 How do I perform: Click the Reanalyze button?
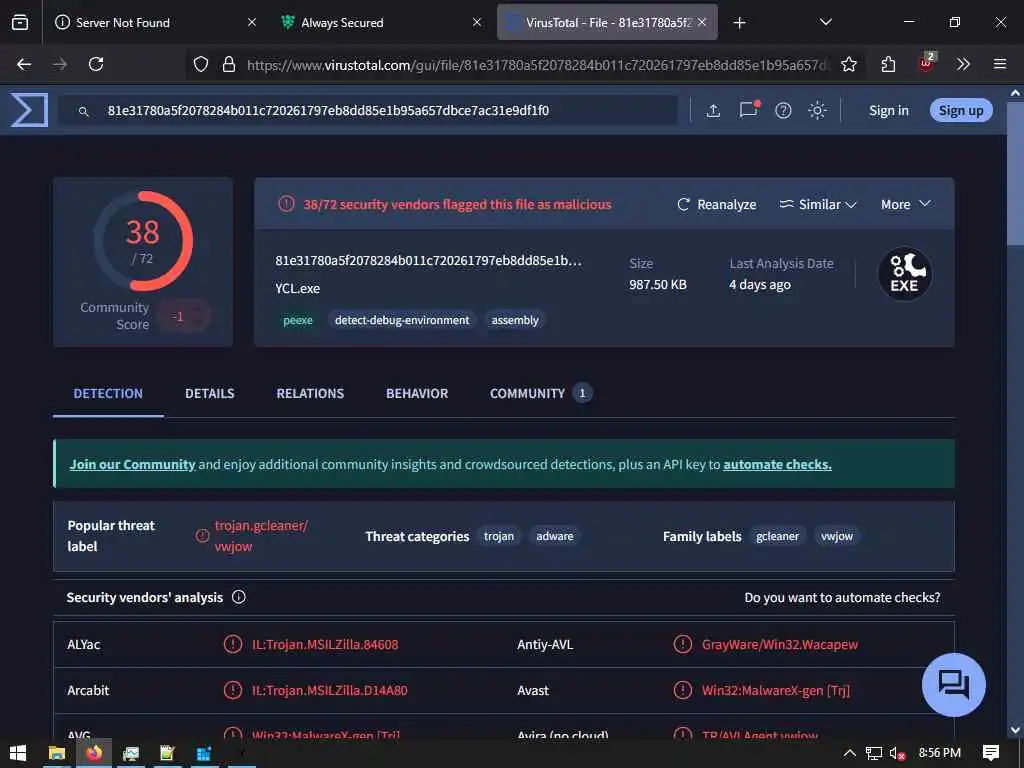click(x=716, y=204)
